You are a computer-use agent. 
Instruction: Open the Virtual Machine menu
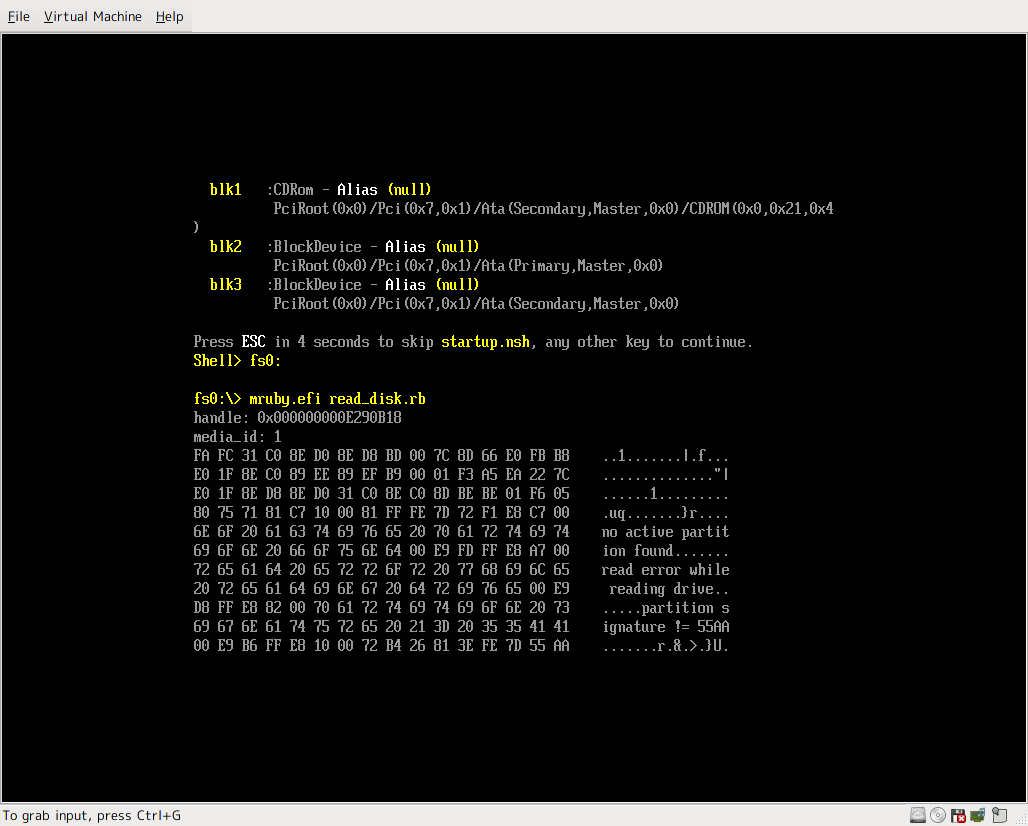(93, 17)
